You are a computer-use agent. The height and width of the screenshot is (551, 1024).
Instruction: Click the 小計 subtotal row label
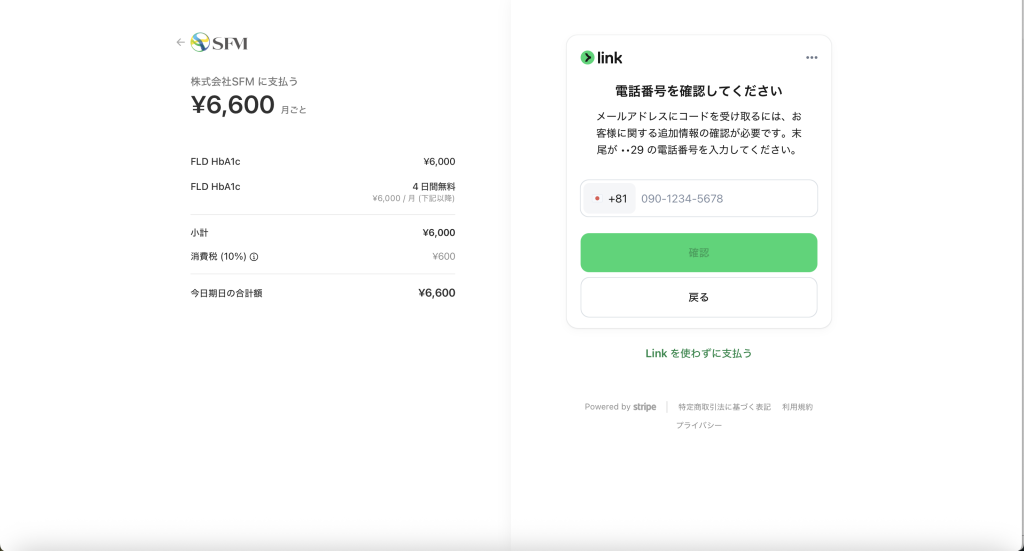(x=199, y=233)
